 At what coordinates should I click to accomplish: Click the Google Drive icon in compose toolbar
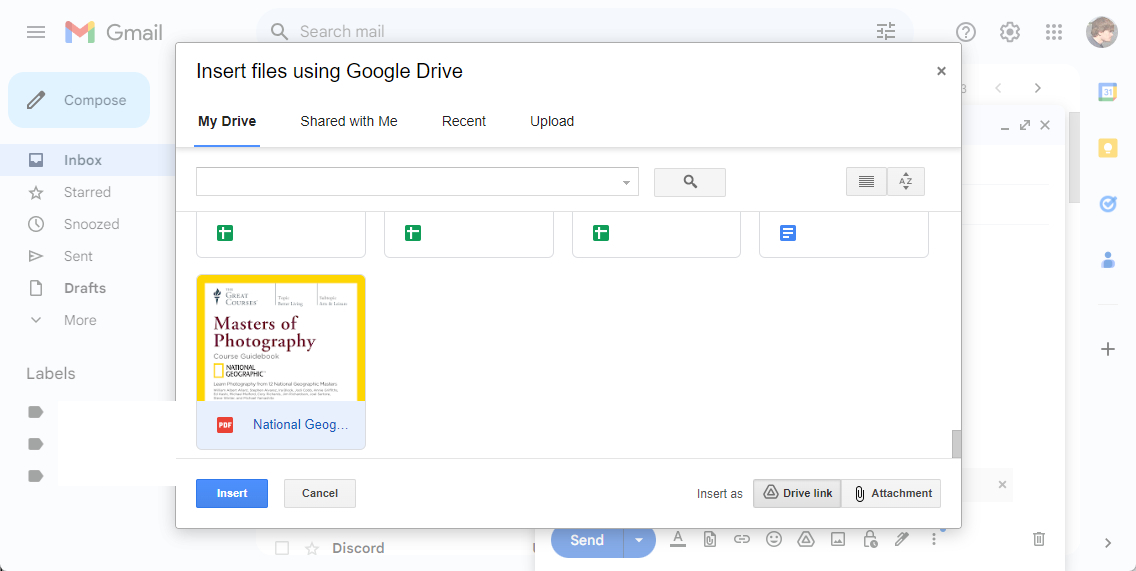click(x=806, y=539)
